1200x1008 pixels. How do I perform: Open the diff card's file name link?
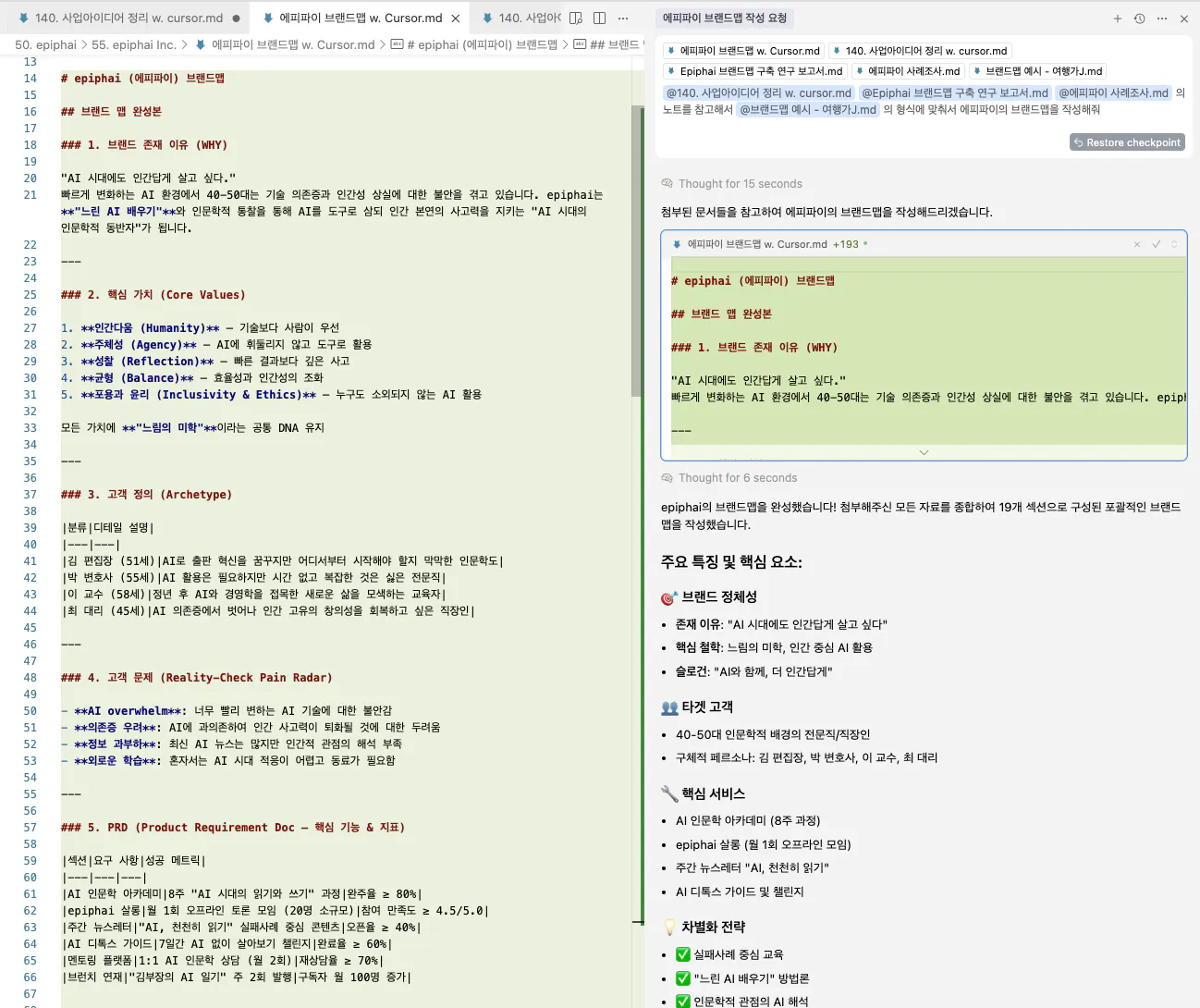point(757,244)
